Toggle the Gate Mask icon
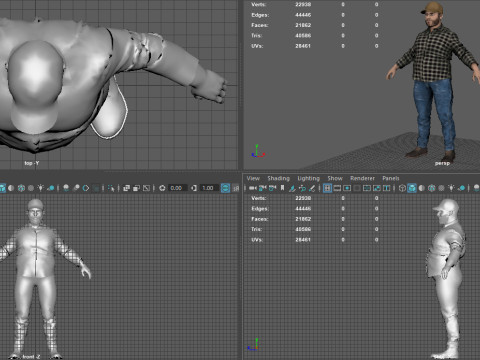Screen dimensions: 480x360 point(357,188)
